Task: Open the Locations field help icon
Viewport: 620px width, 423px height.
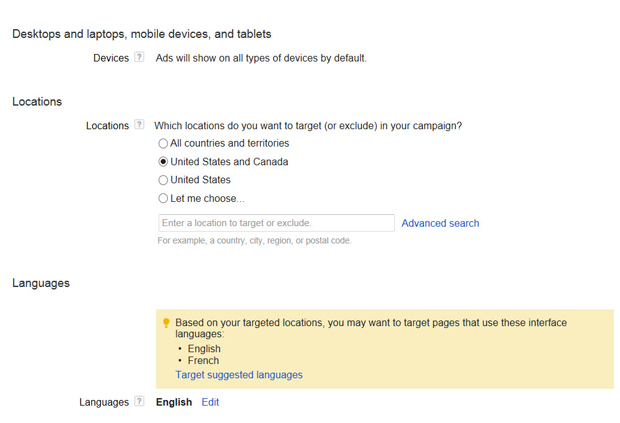Action: pyautogui.click(x=140, y=126)
